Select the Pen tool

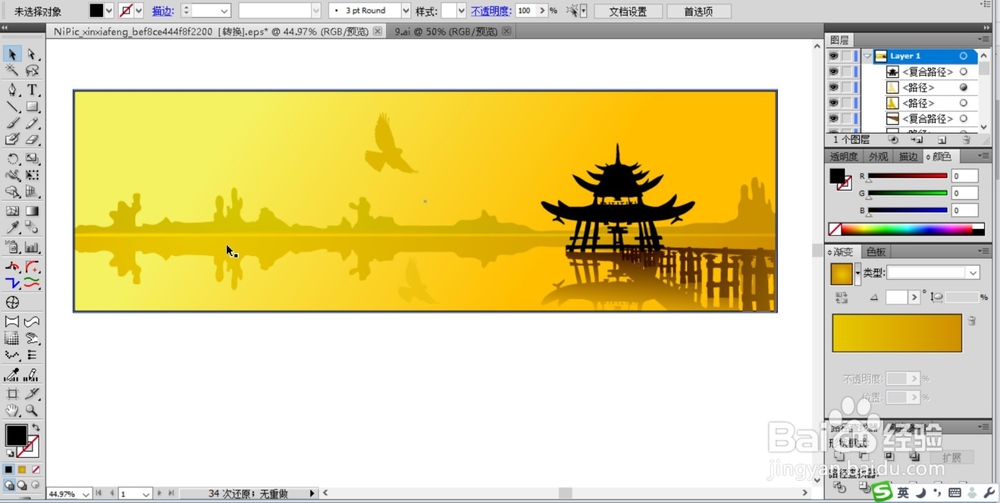point(12,90)
